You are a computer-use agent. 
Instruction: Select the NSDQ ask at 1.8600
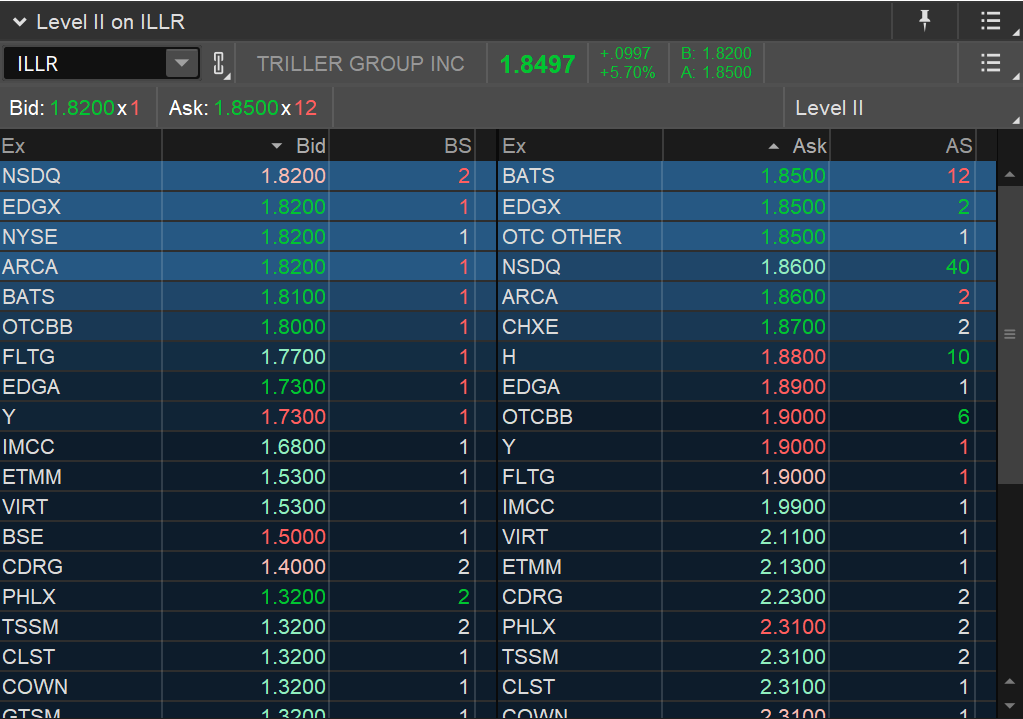click(747, 266)
